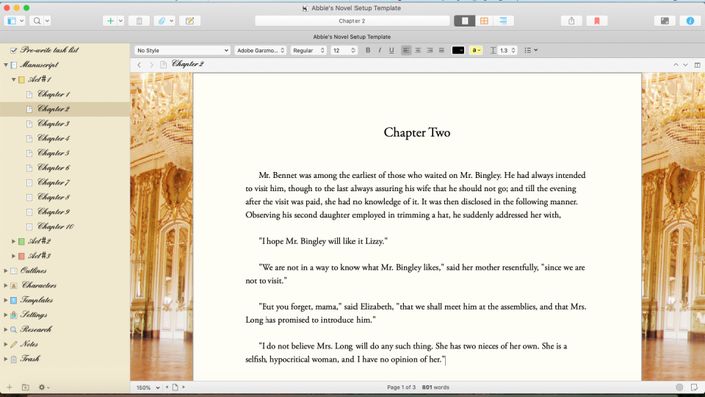Click the Trash delete toolbar icon

click(x=139, y=21)
